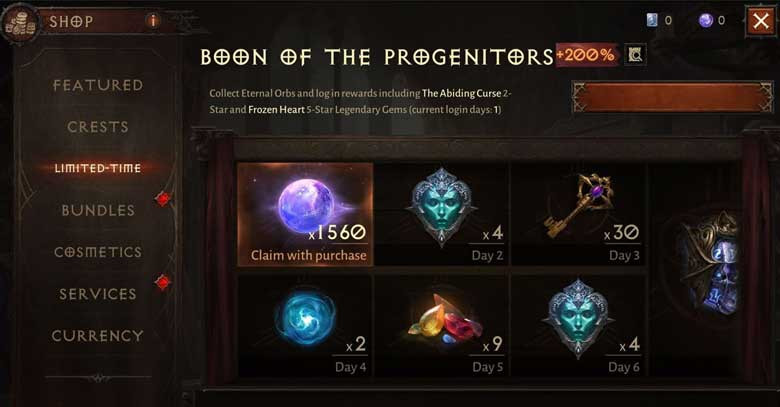The height and width of the screenshot is (407, 780).
Task: Select the Limited-Time tab
Action: pos(98,168)
